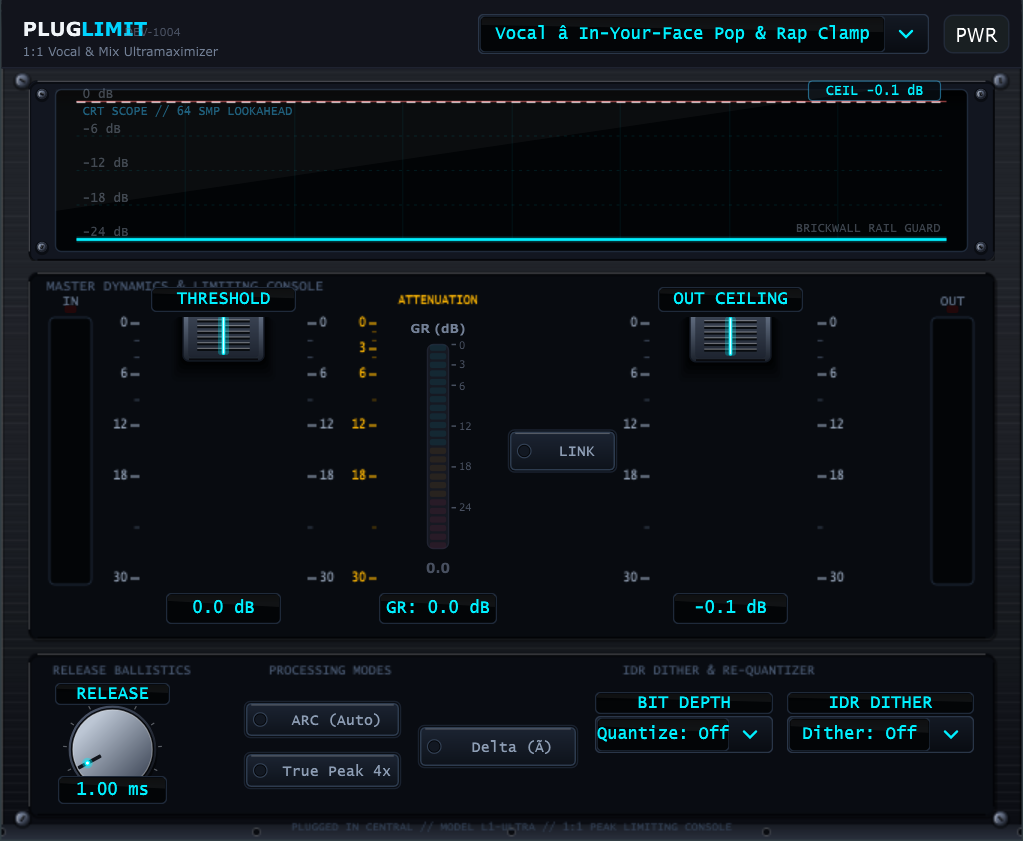Click the threshold 0.0 dB value field

click(223, 607)
